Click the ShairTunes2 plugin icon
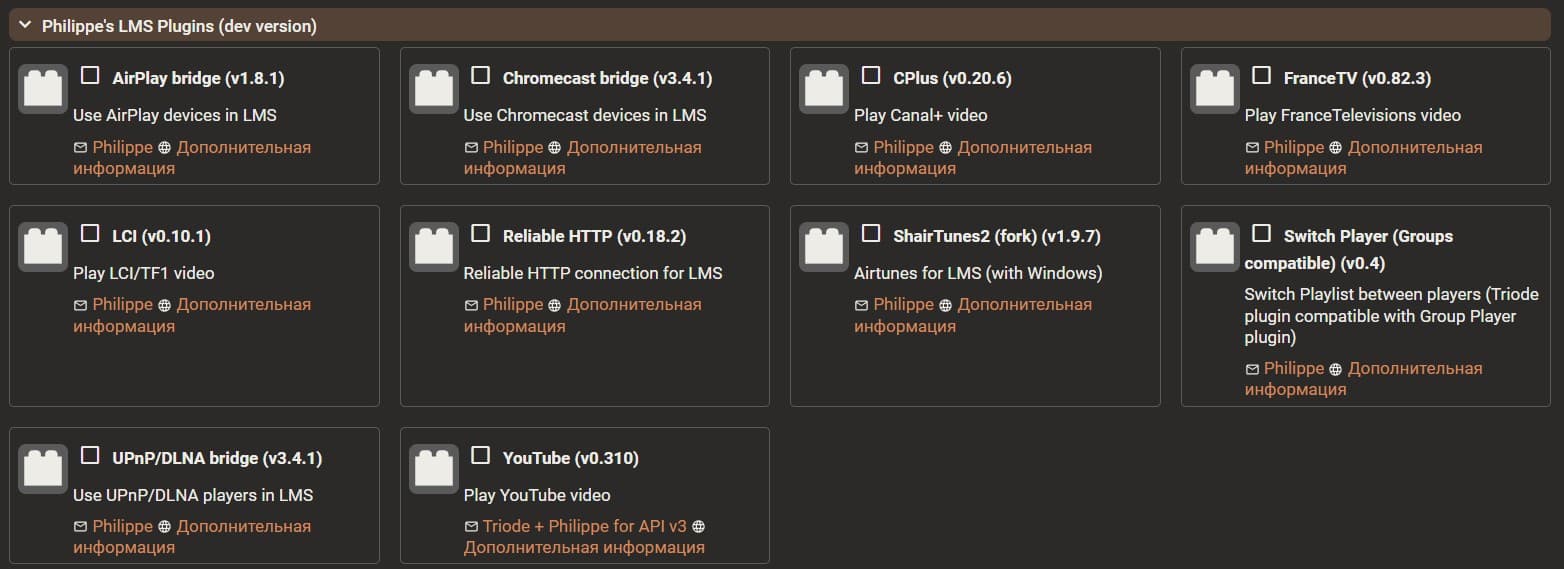This screenshot has width=1564, height=569. coord(823,247)
